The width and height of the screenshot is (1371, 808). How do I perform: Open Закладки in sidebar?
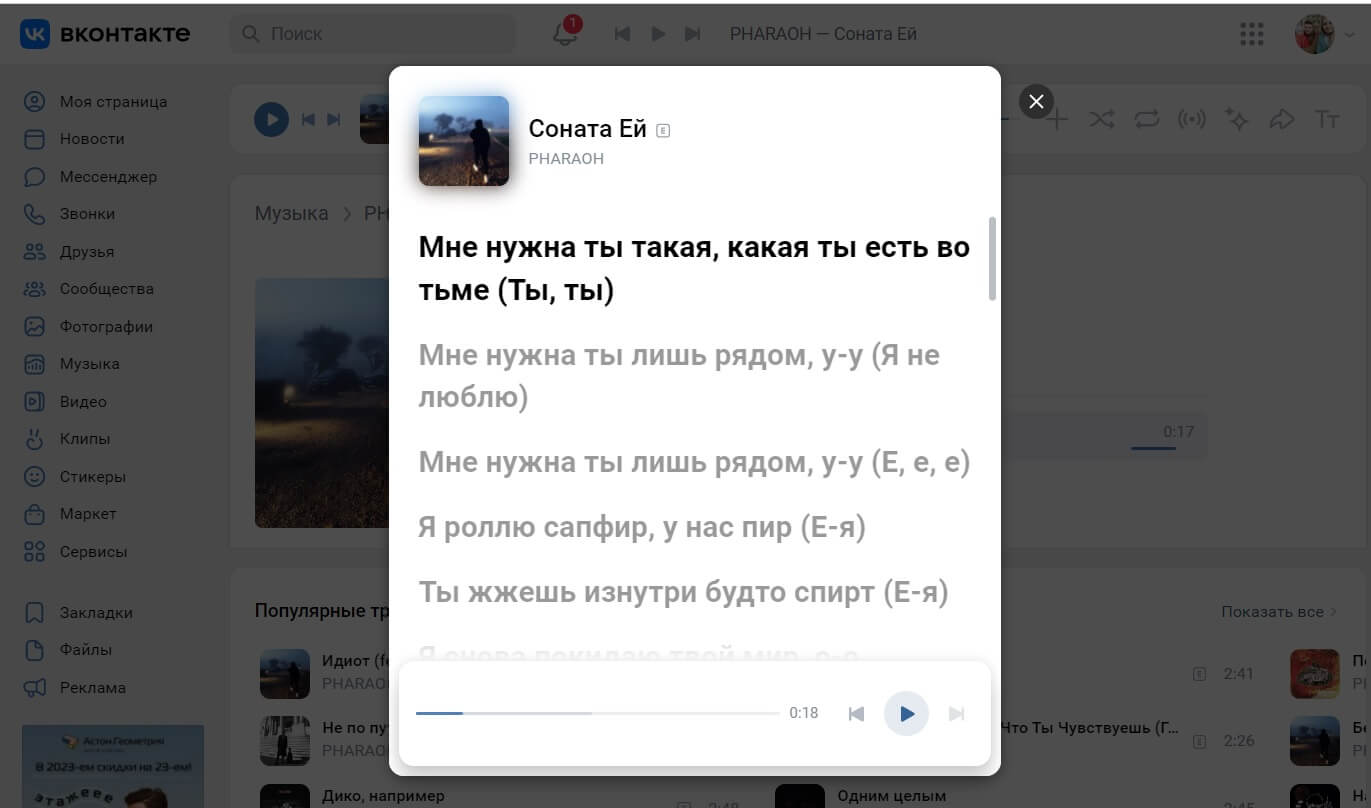click(x=78, y=613)
